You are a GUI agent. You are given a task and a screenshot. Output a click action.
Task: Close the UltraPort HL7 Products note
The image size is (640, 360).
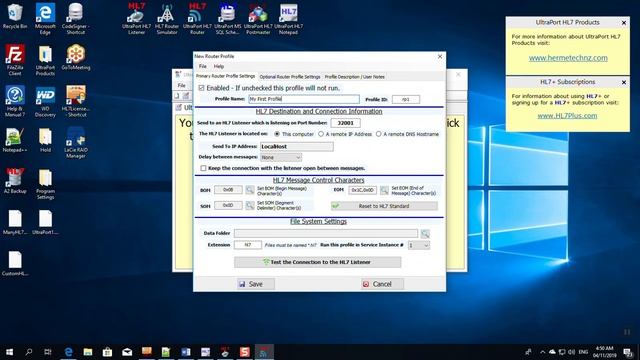(x=624, y=23)
